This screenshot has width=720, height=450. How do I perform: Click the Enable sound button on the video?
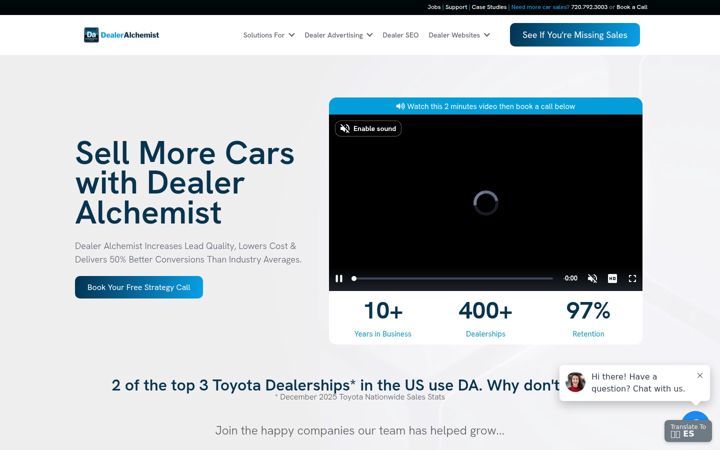368,129
